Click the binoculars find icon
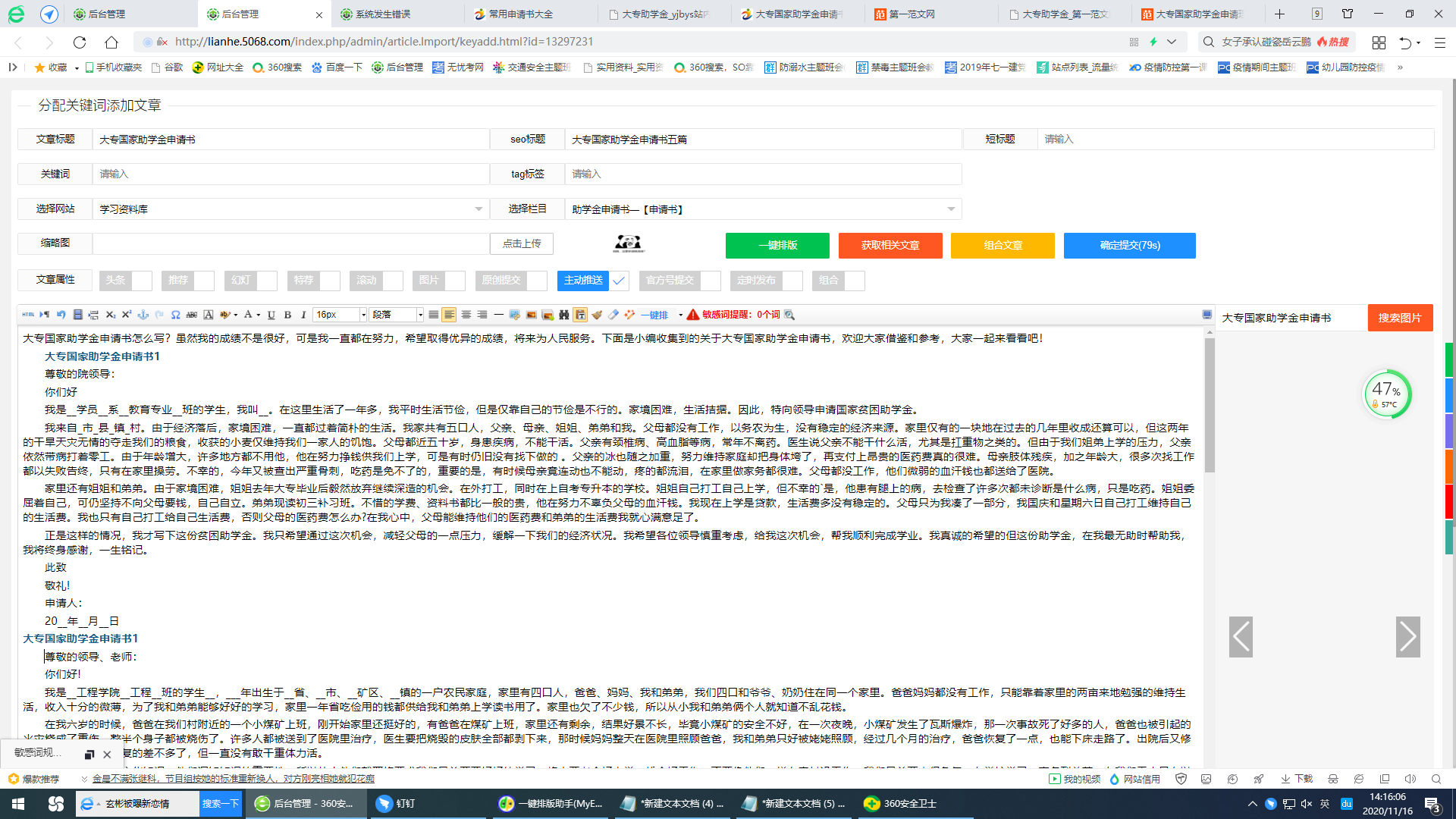The height and width of the screenshot is (819, 1456). (563, 315)
